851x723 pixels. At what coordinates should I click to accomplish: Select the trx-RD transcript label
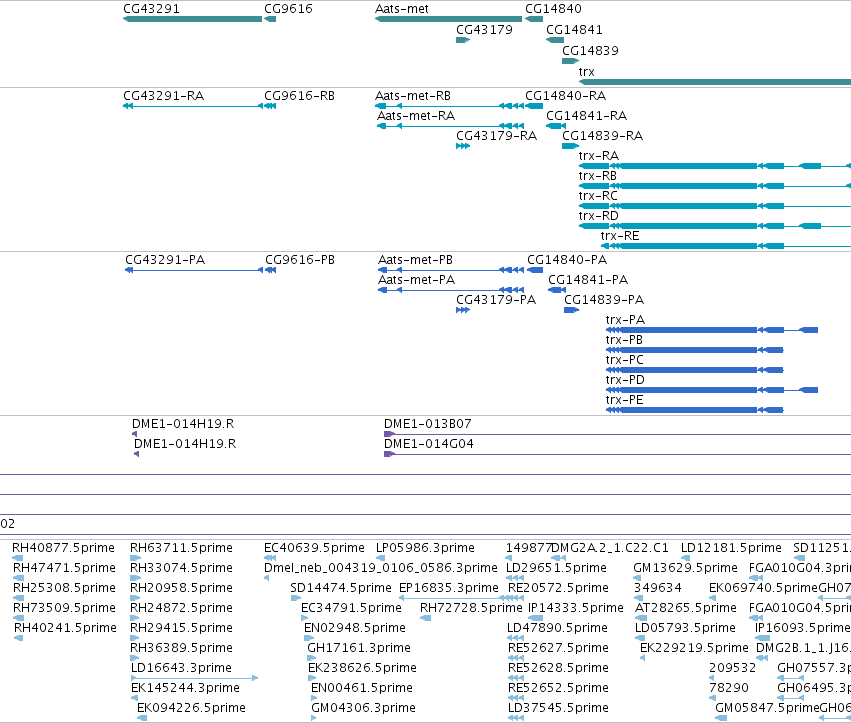coord(599,216)
